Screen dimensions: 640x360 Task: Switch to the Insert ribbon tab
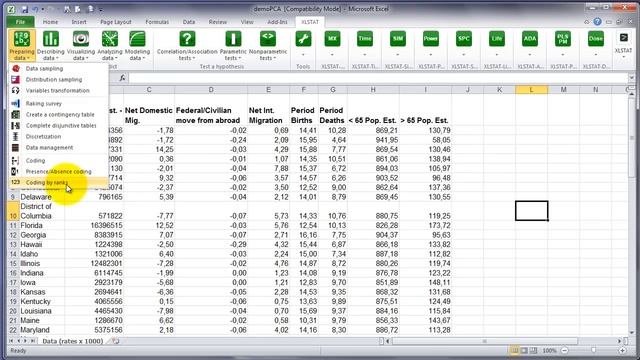coord(79,22)
